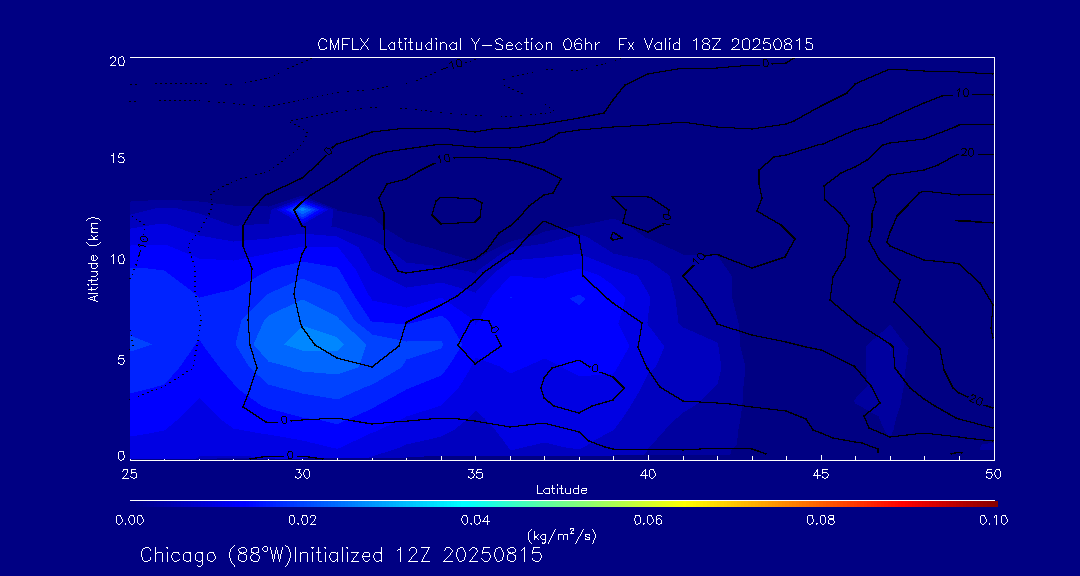The height and width of the screenshot is (576, 1080).
Task: Click the 0.02 value on the colorbar
Action: (302, 520)
